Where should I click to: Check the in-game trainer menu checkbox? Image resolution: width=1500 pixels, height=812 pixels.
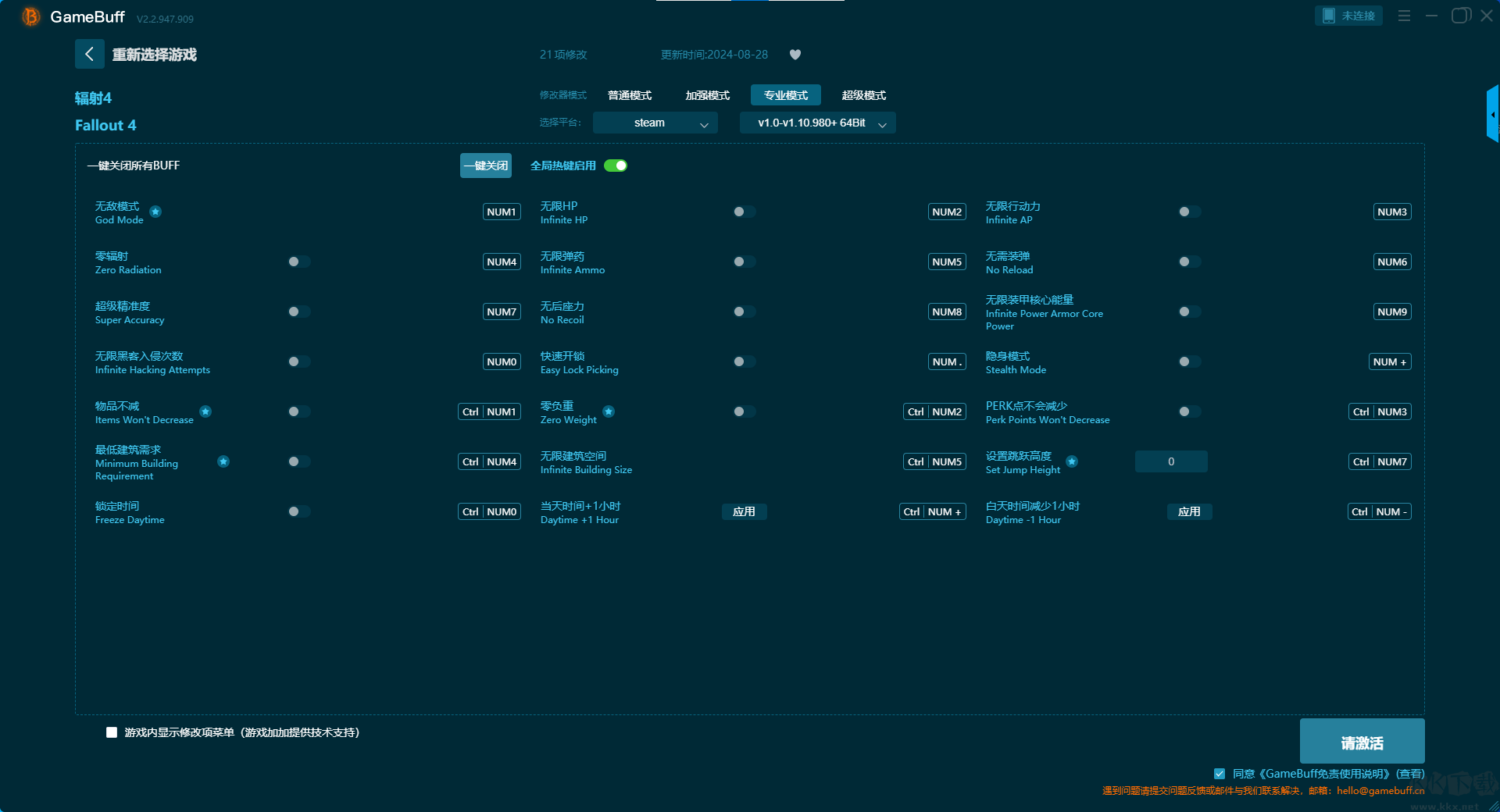coord(112,732)
